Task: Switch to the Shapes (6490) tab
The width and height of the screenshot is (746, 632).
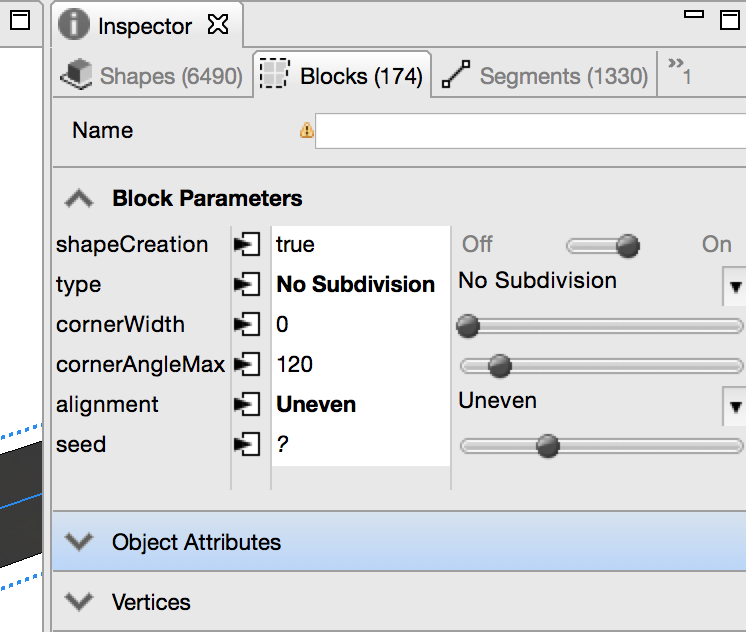Action: click(152, 76)
